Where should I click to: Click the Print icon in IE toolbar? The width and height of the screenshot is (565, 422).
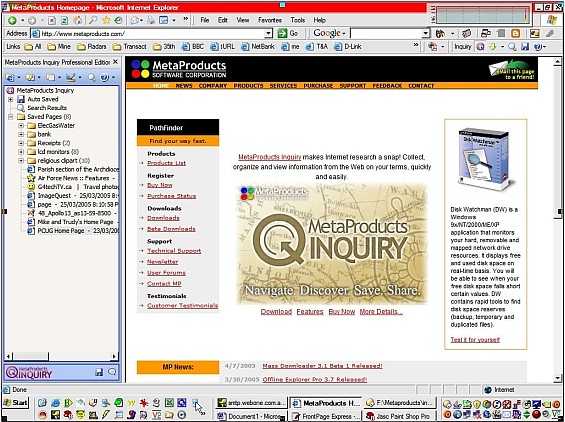(151, 21)
